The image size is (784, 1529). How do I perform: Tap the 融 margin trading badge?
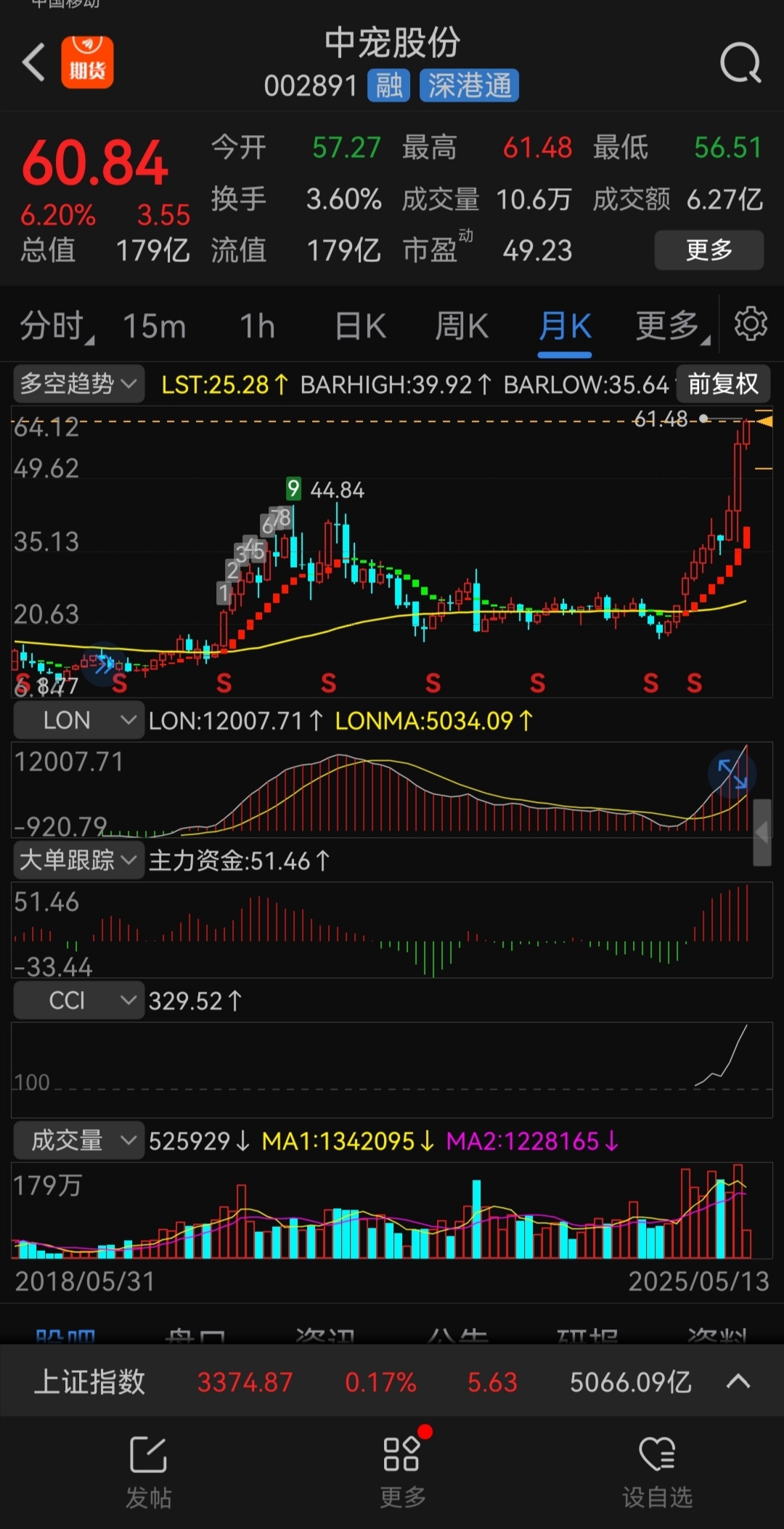tap(389, 86)
